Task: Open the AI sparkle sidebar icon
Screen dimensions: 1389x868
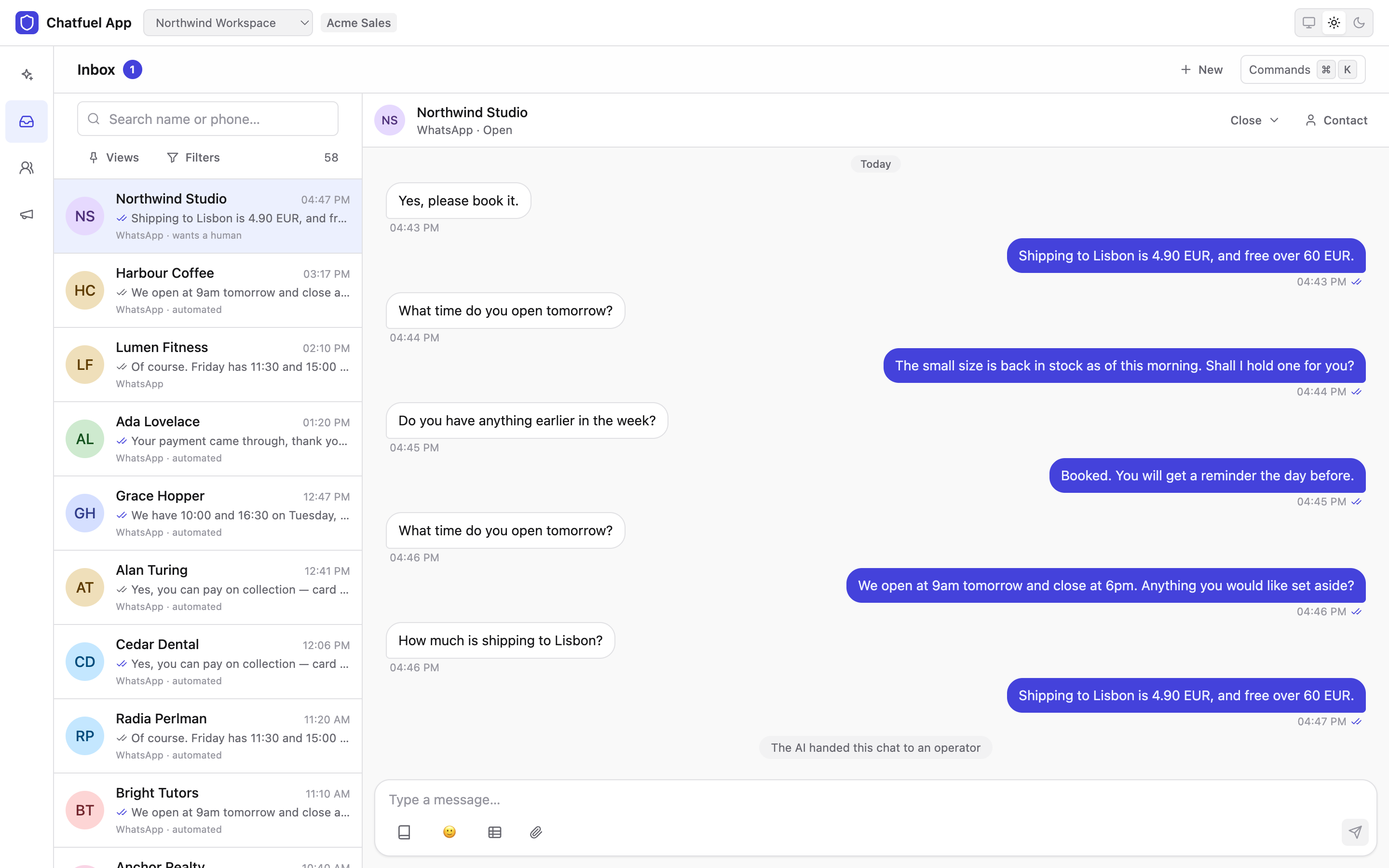Action: pyautogui.click(x=27, y=75)
